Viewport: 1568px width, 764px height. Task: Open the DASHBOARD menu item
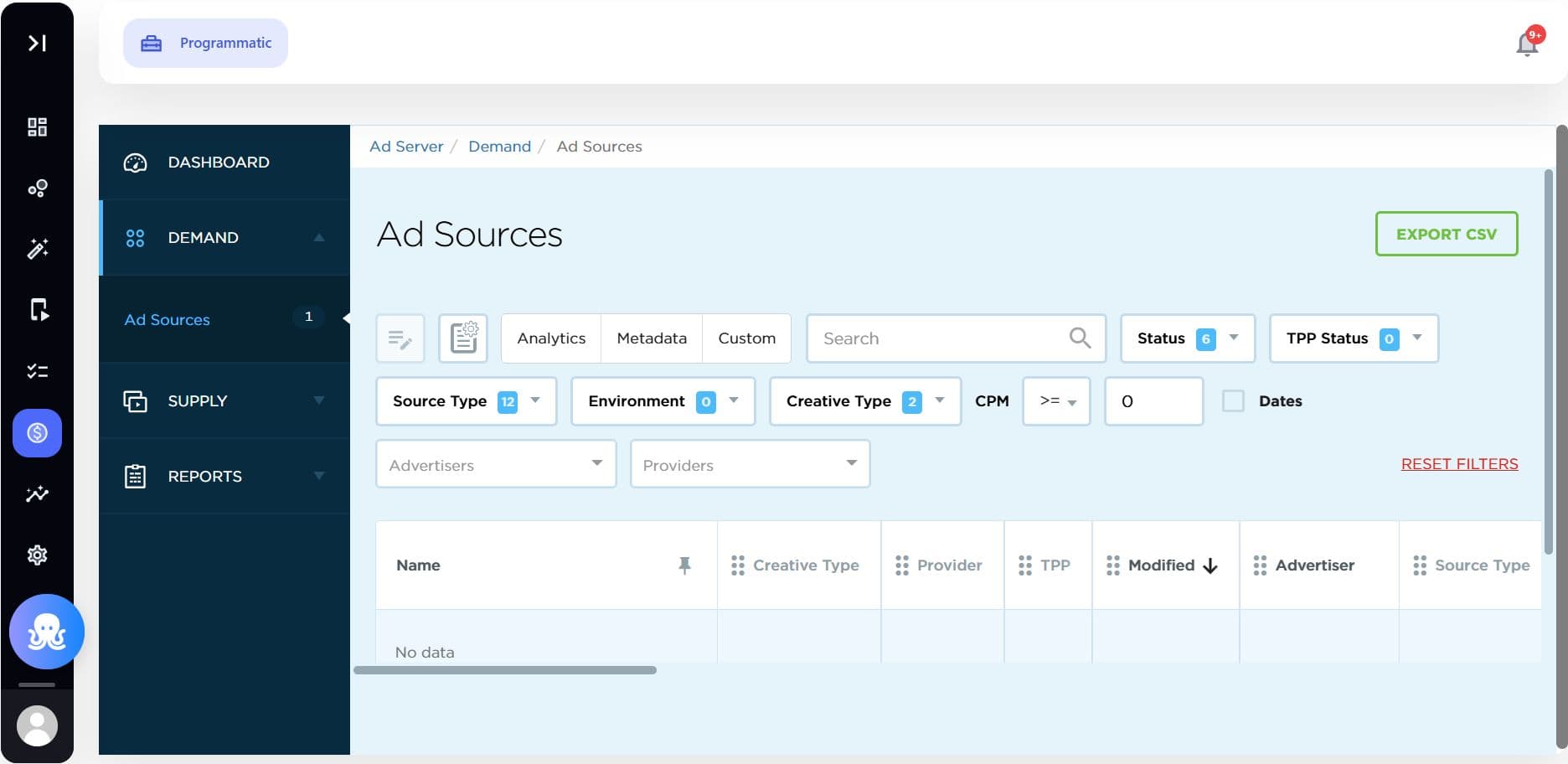[224, 163]
